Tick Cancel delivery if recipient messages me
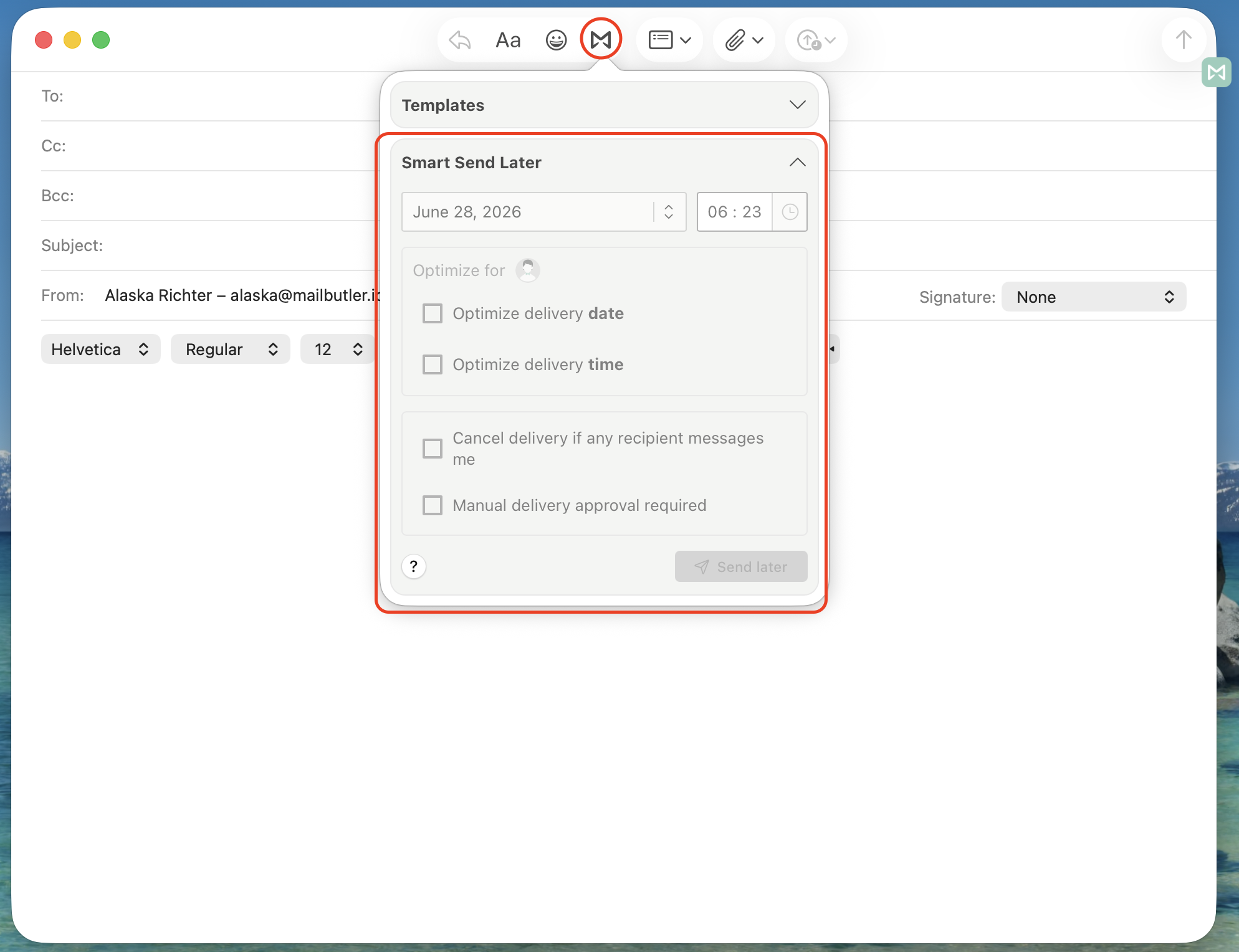The image size is (1239, 952). (x=433, y=449)
